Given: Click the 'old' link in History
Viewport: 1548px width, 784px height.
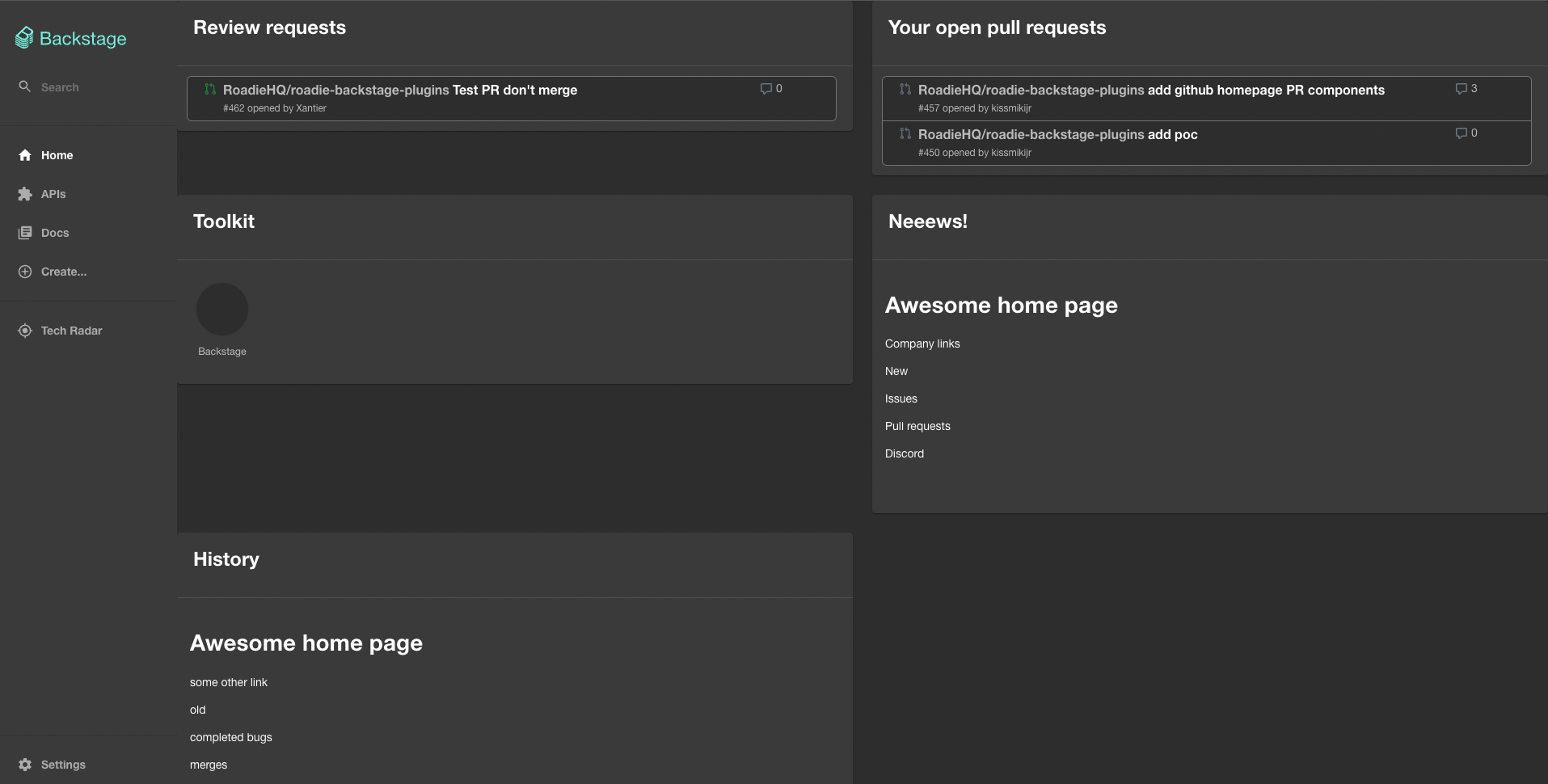Looking at the screenshot, I should [x=198, y=710].
